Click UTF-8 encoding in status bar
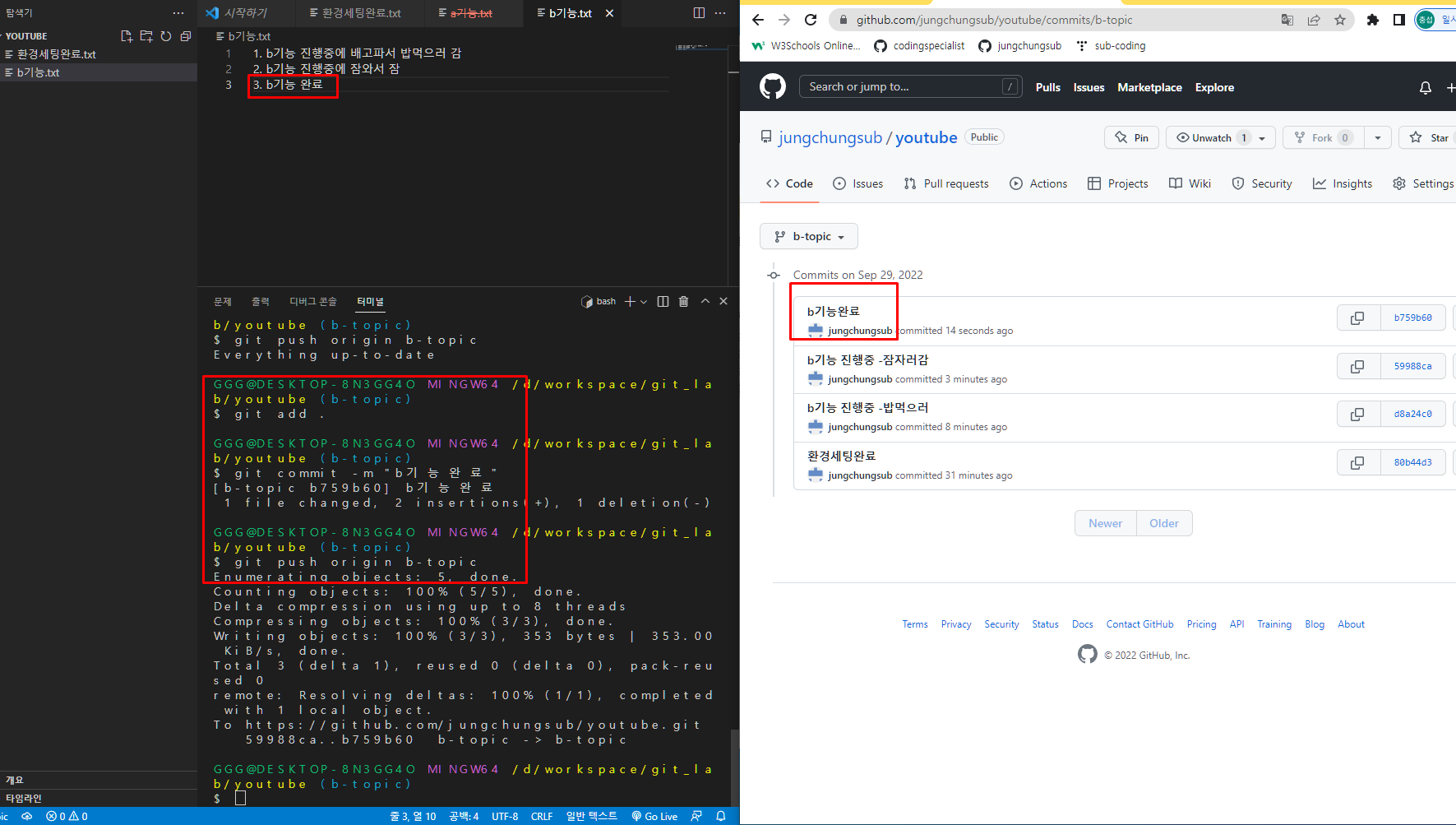This screenshot has width=1456, height=825. [x=505, y=816]
